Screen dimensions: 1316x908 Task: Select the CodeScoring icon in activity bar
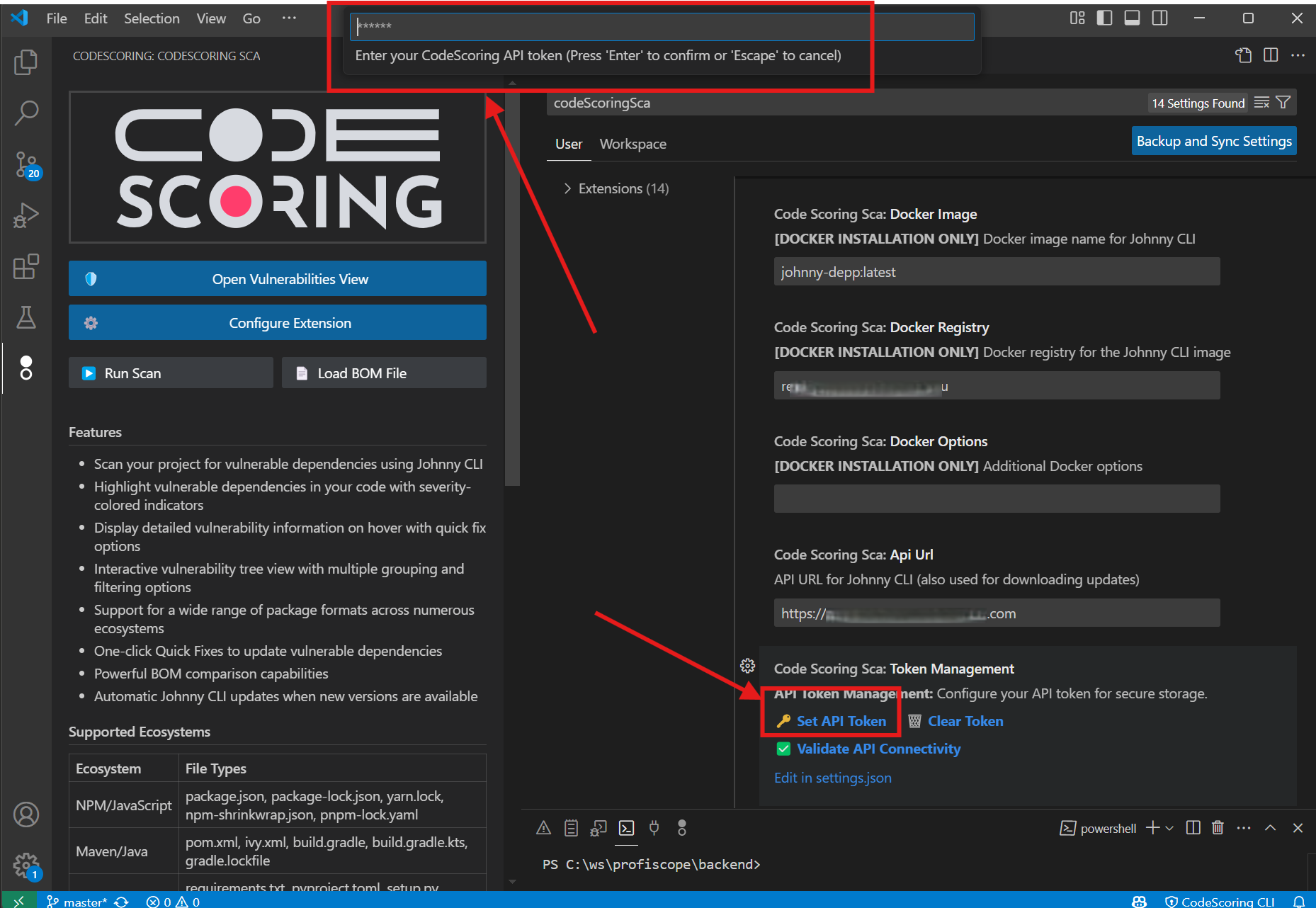pos(25,368)
